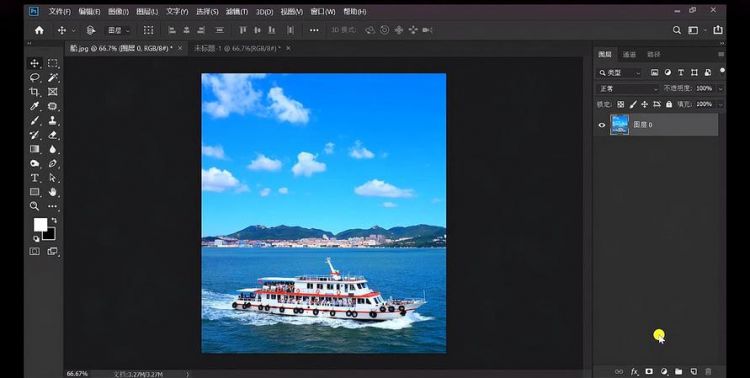The height and width of the screenshot is (378, 750).
Task: Select the Spot Healing Brush tool
Action: point(53,106)
